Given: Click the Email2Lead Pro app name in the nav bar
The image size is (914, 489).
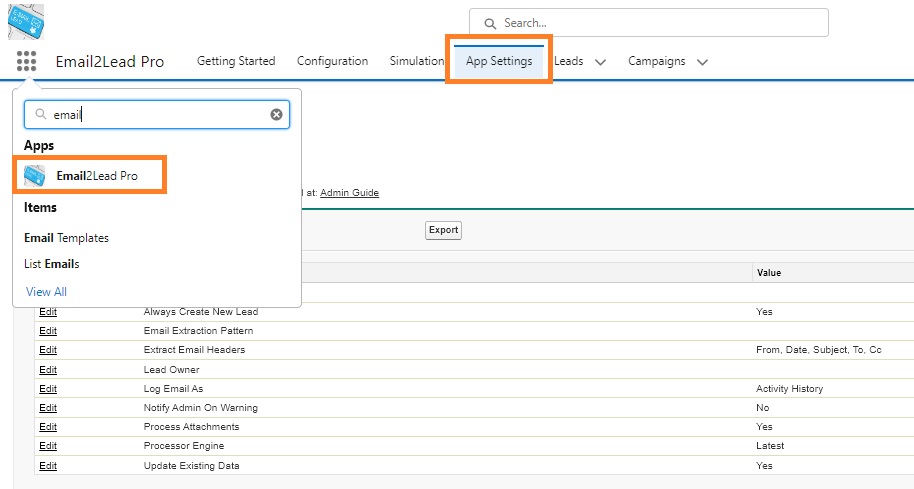Looking at the screenshot, I should click(110, 61).
